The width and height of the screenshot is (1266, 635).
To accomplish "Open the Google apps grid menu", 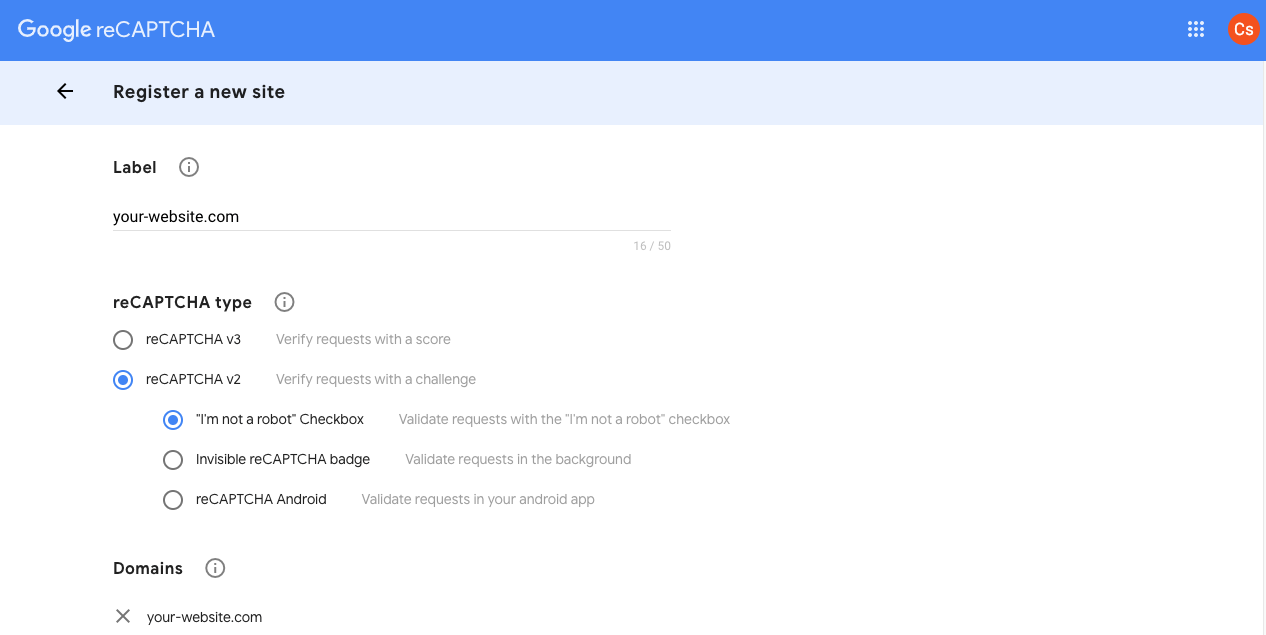I will pos(1196,29).
